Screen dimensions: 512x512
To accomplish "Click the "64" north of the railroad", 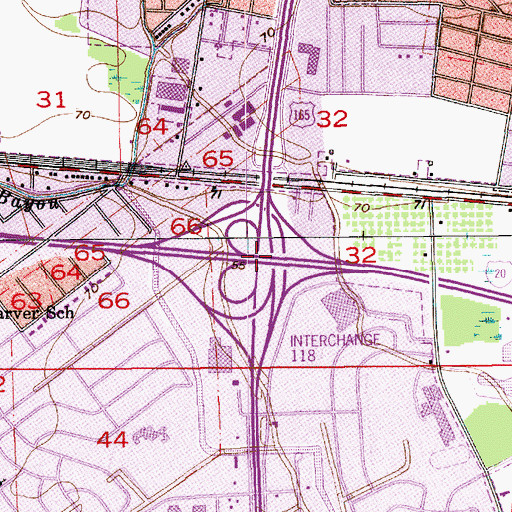I will 153,127.
